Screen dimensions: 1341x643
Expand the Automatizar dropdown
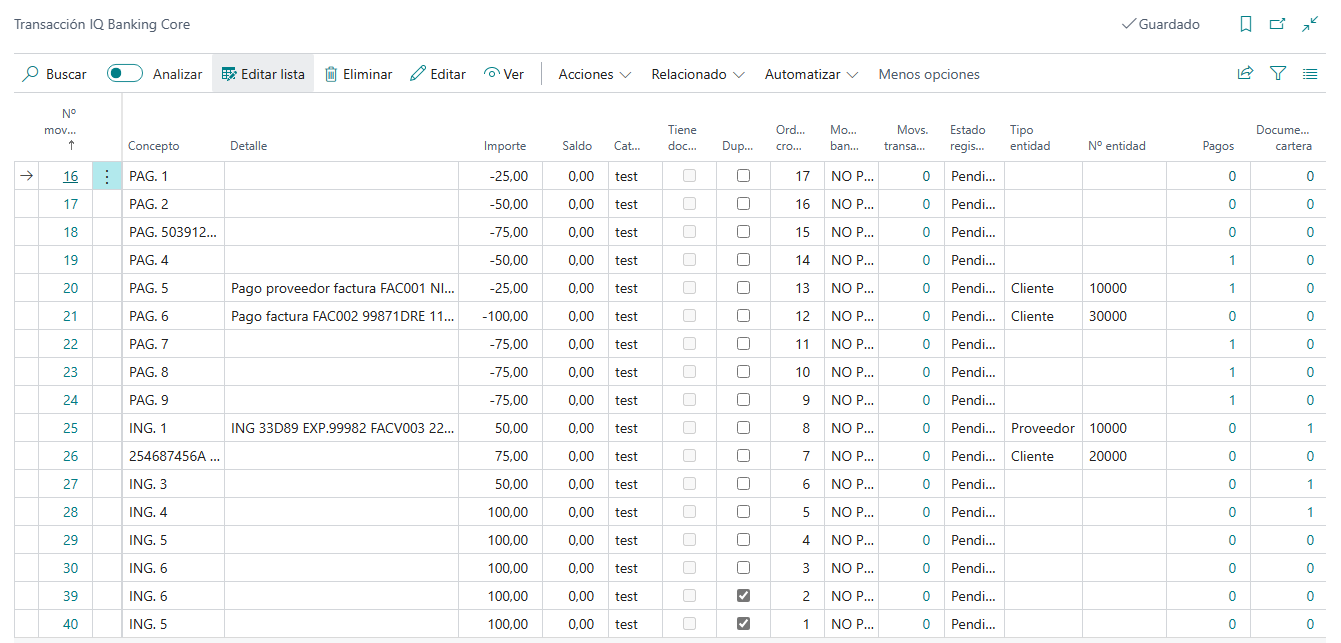pyautogui.click(x=811, y=74)
